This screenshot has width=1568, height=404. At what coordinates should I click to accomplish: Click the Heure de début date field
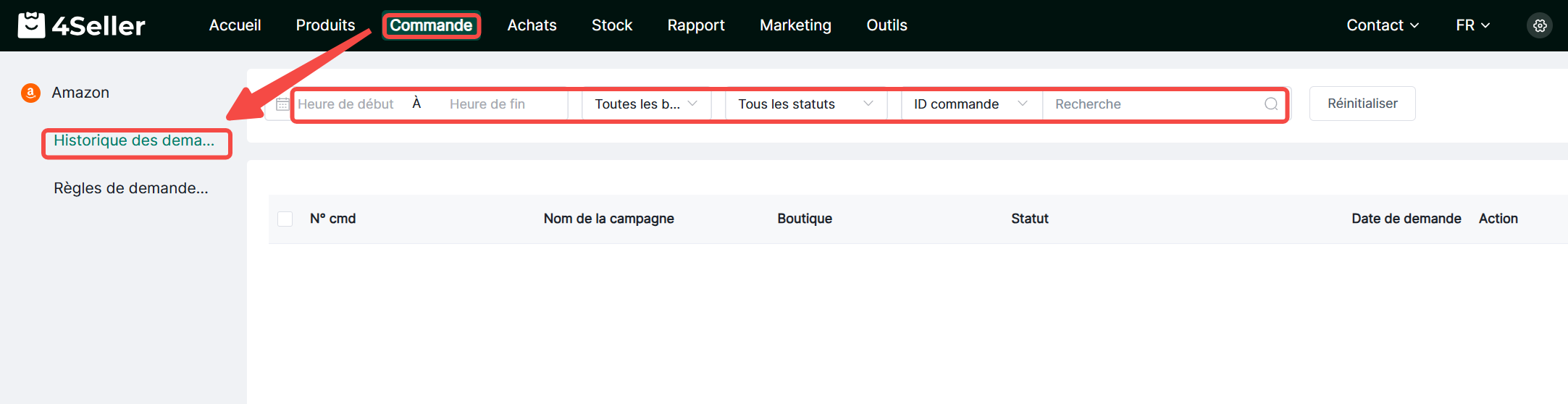pos(346,104)
